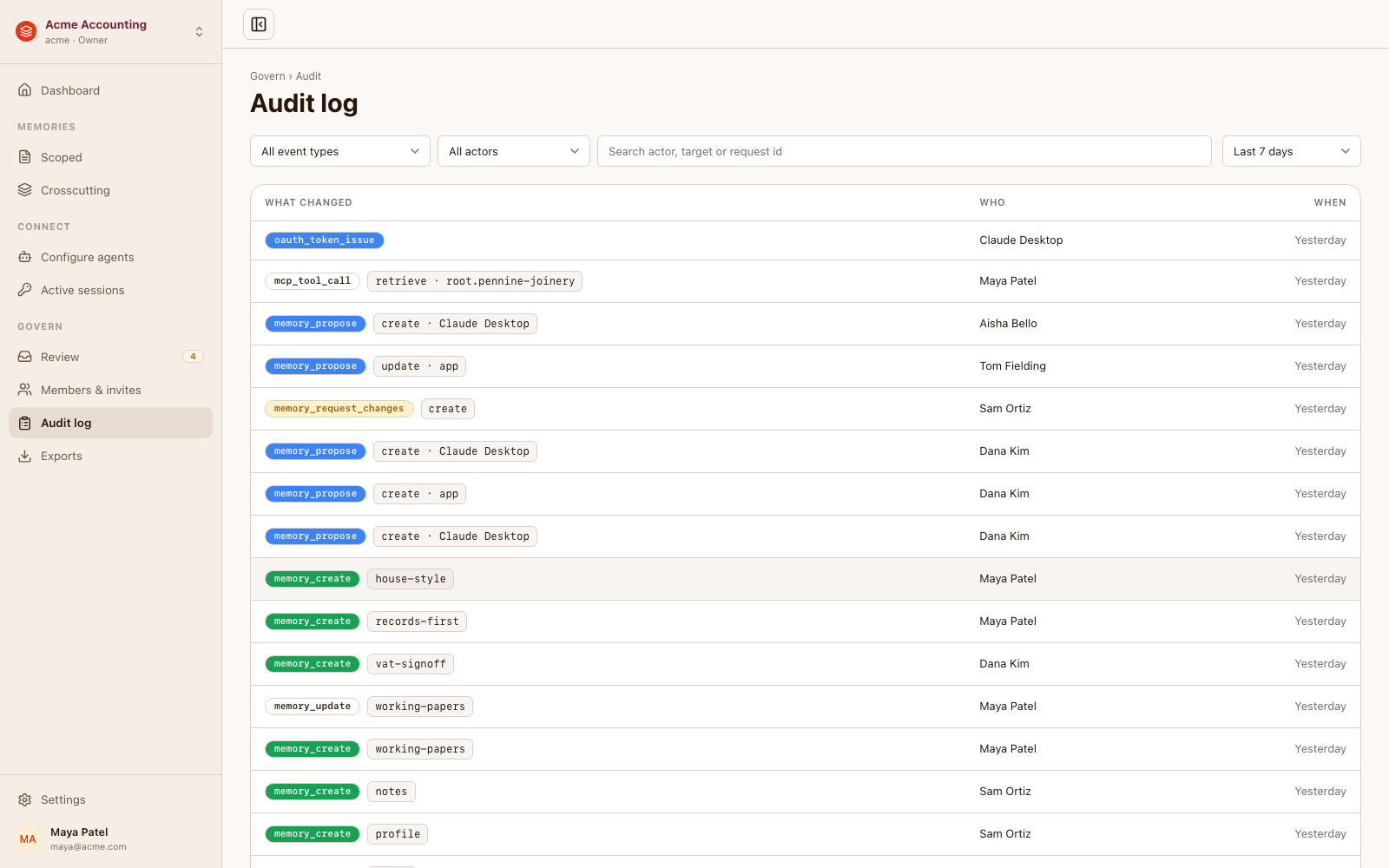Click the Dashboard home icon
Screen dimensions: 1389x868
pos(25,90)
